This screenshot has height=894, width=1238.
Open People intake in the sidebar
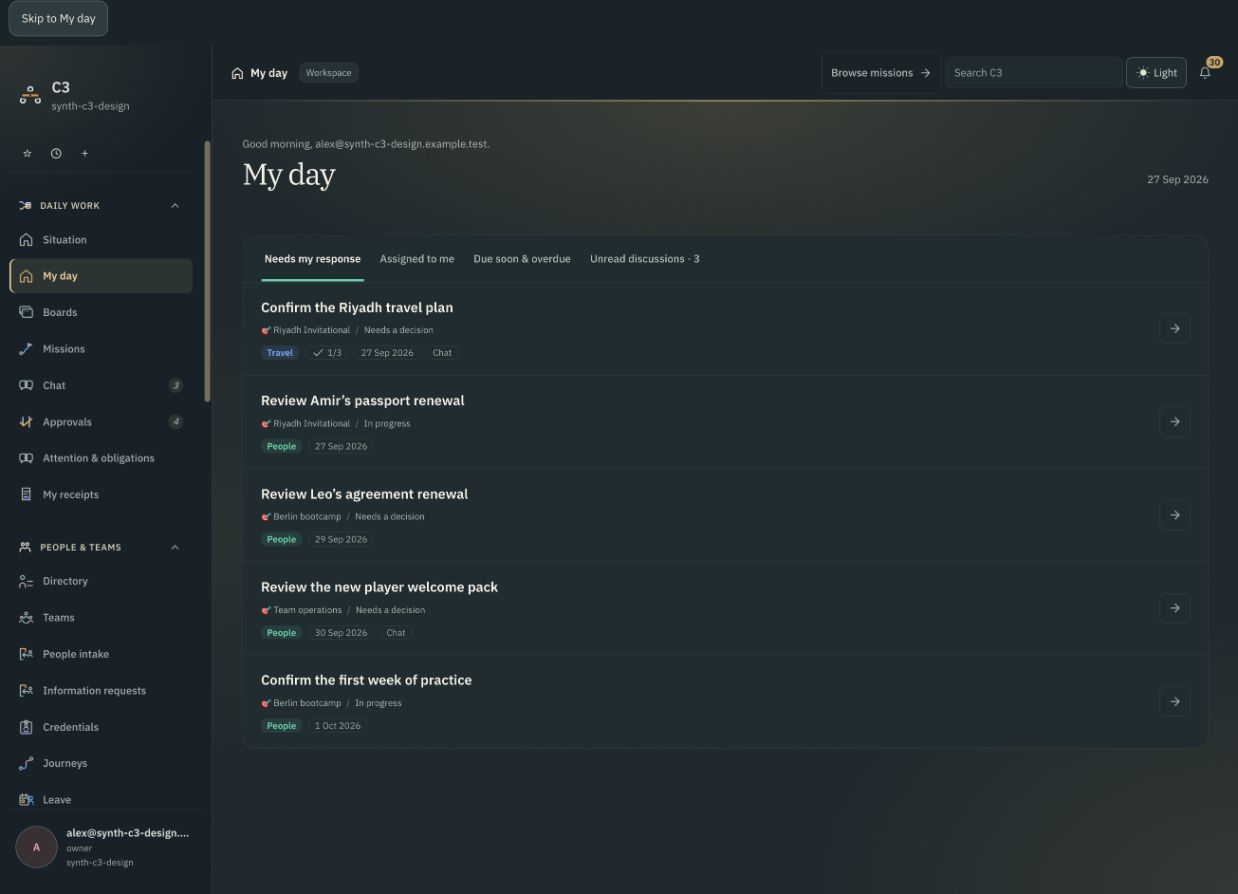click(101, 654)
